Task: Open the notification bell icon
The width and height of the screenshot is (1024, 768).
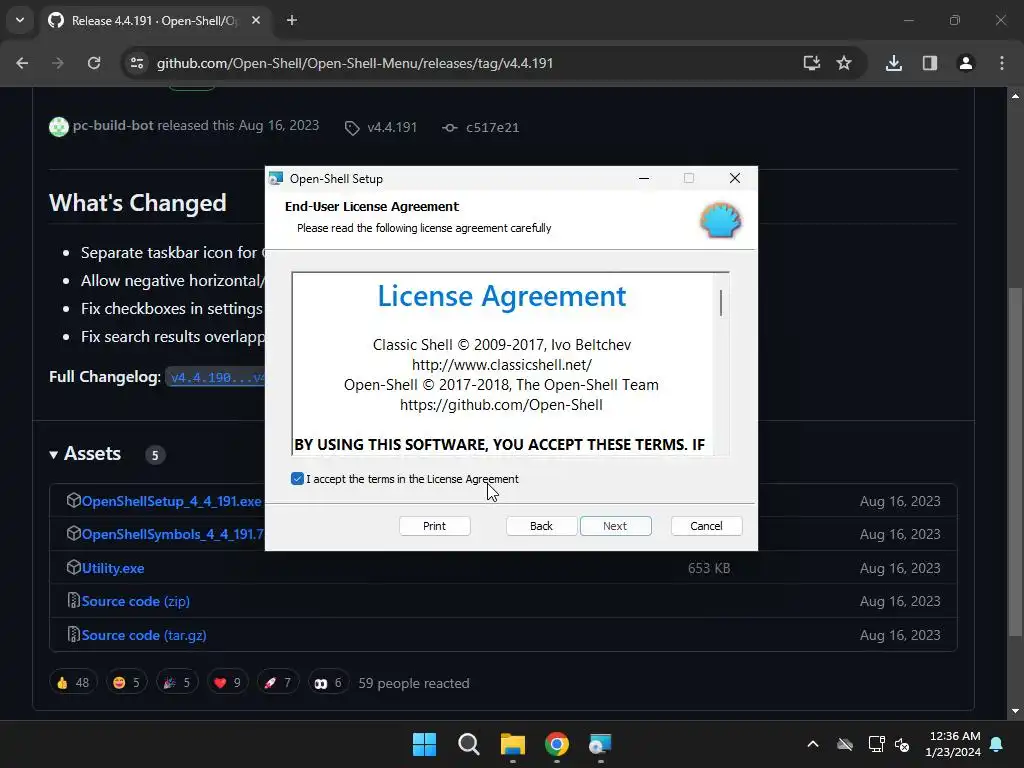Action: 997,744
